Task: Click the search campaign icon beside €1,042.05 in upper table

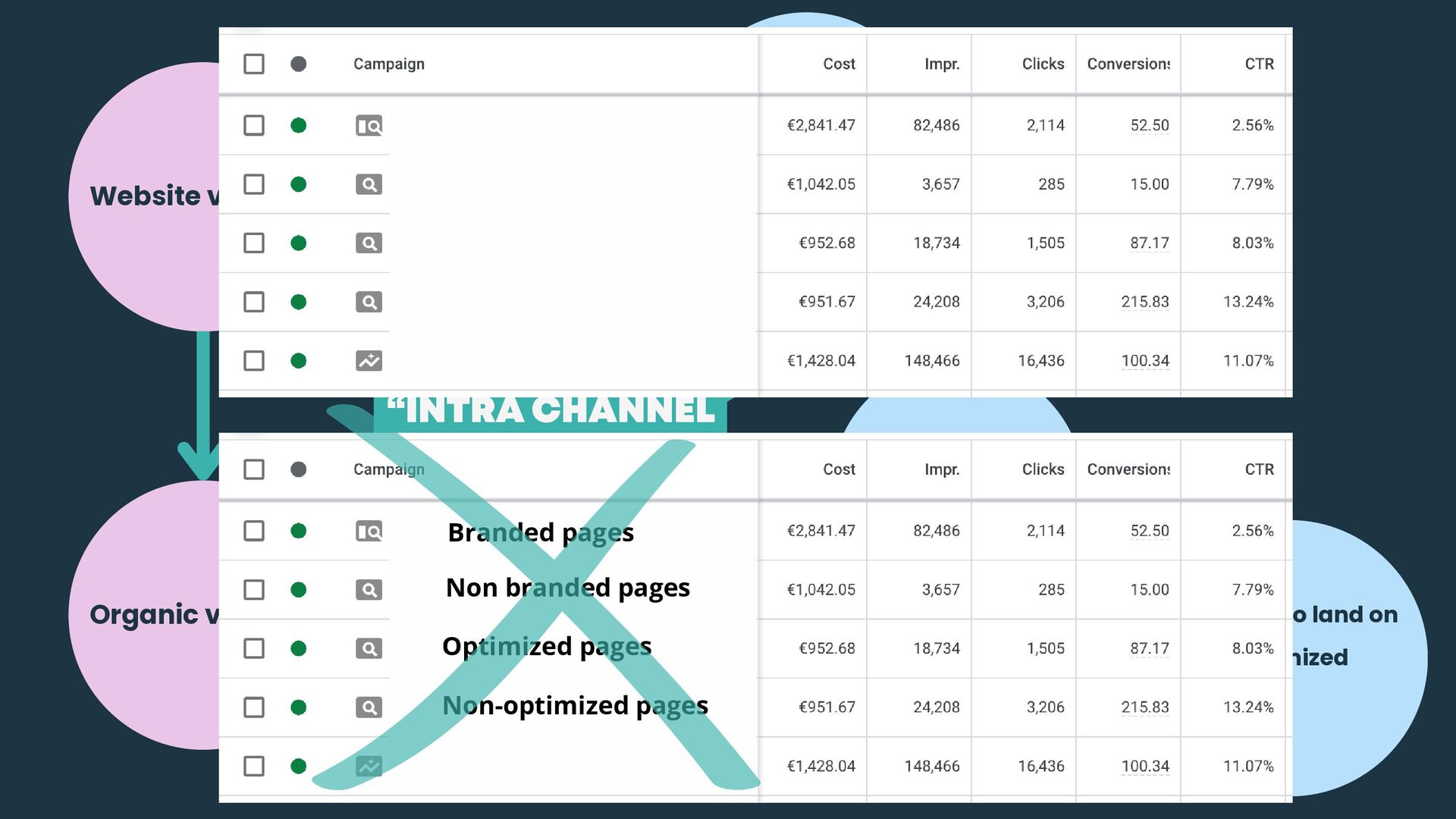Action: 369,184
